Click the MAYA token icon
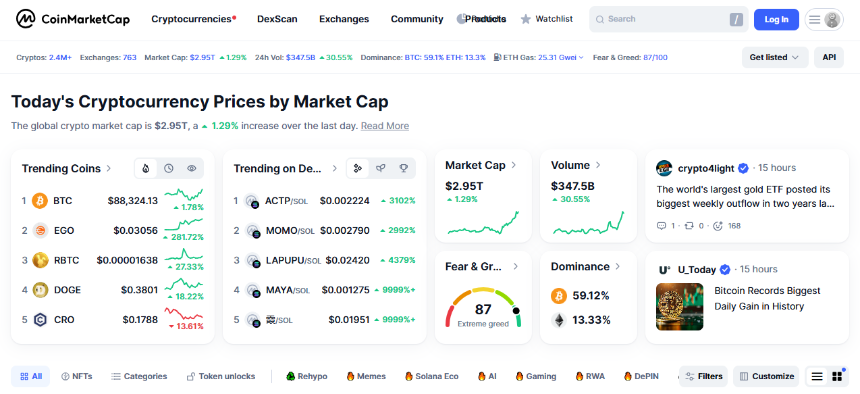The width and height of the screenshot is (860, 394). coord(252,290)
